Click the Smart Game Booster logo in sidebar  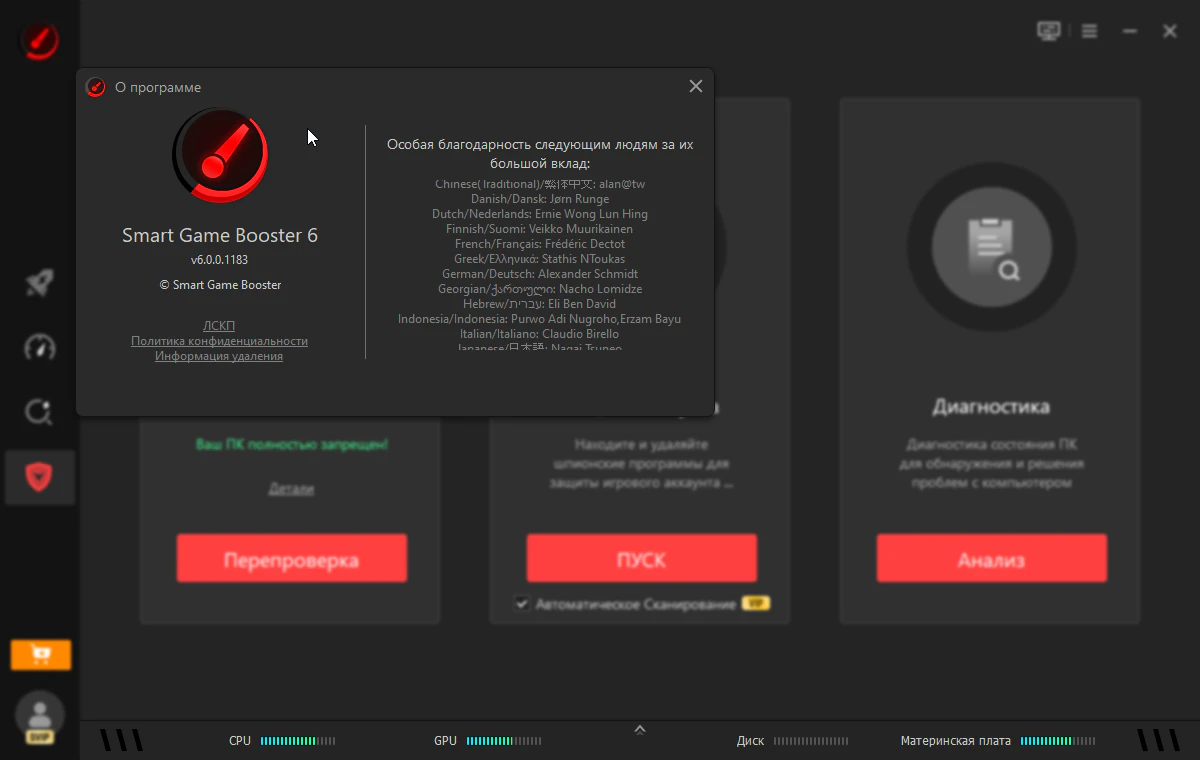[40, 40]
